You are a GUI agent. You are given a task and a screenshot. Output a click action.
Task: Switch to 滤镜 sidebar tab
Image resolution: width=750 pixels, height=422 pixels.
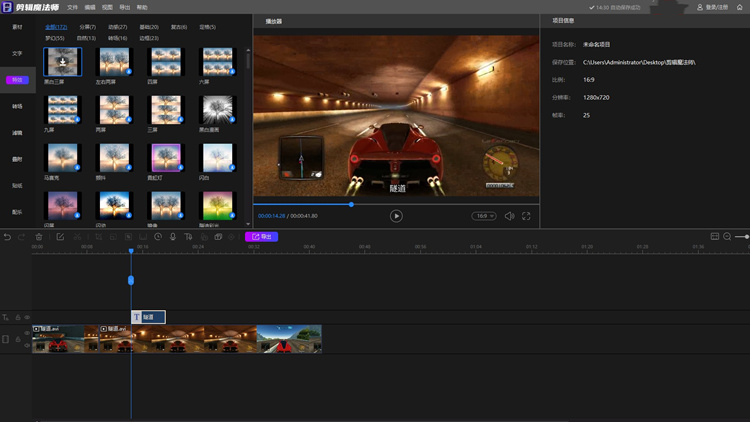pos(17,133)
